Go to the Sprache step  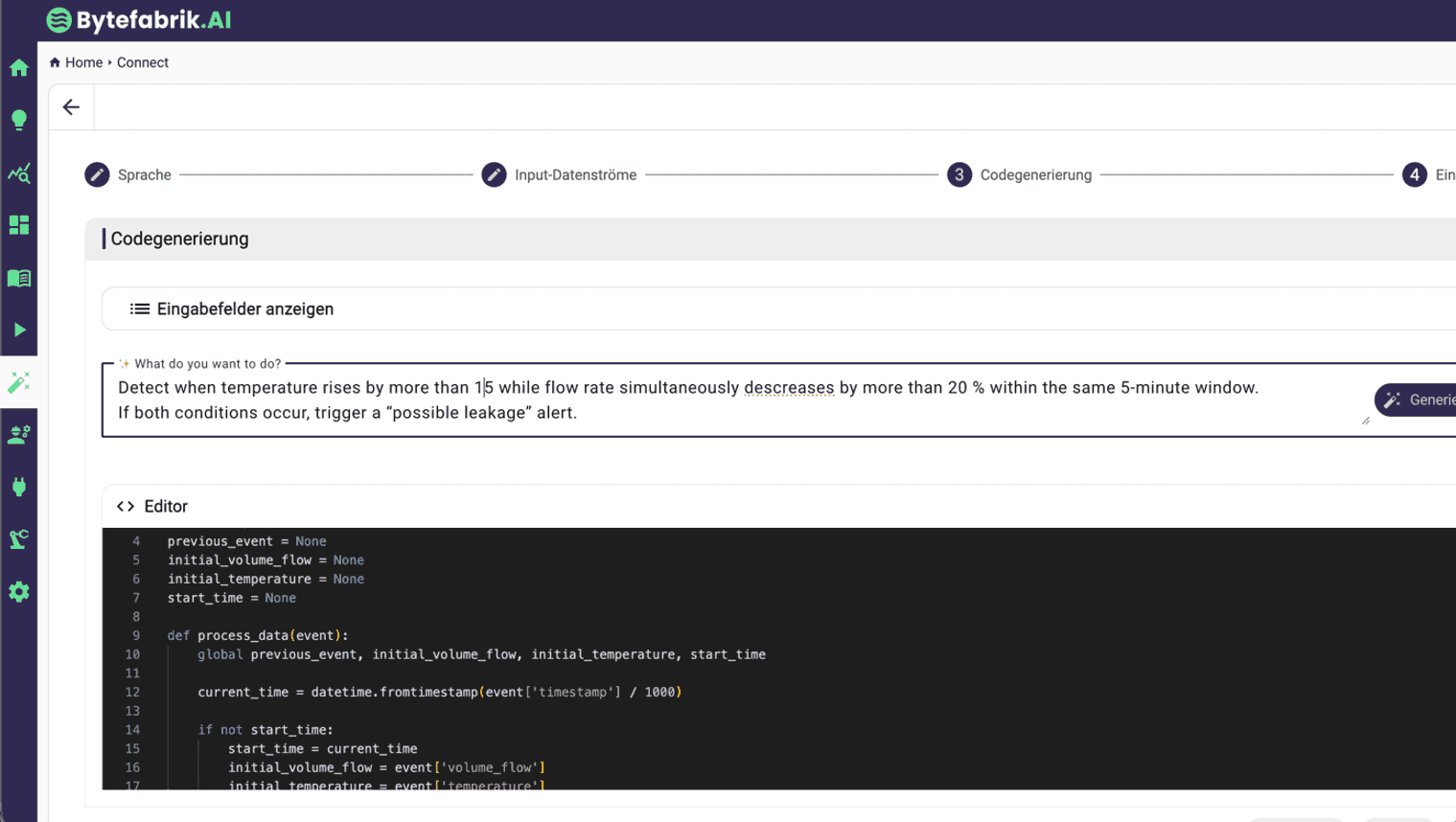pos(128,175)
